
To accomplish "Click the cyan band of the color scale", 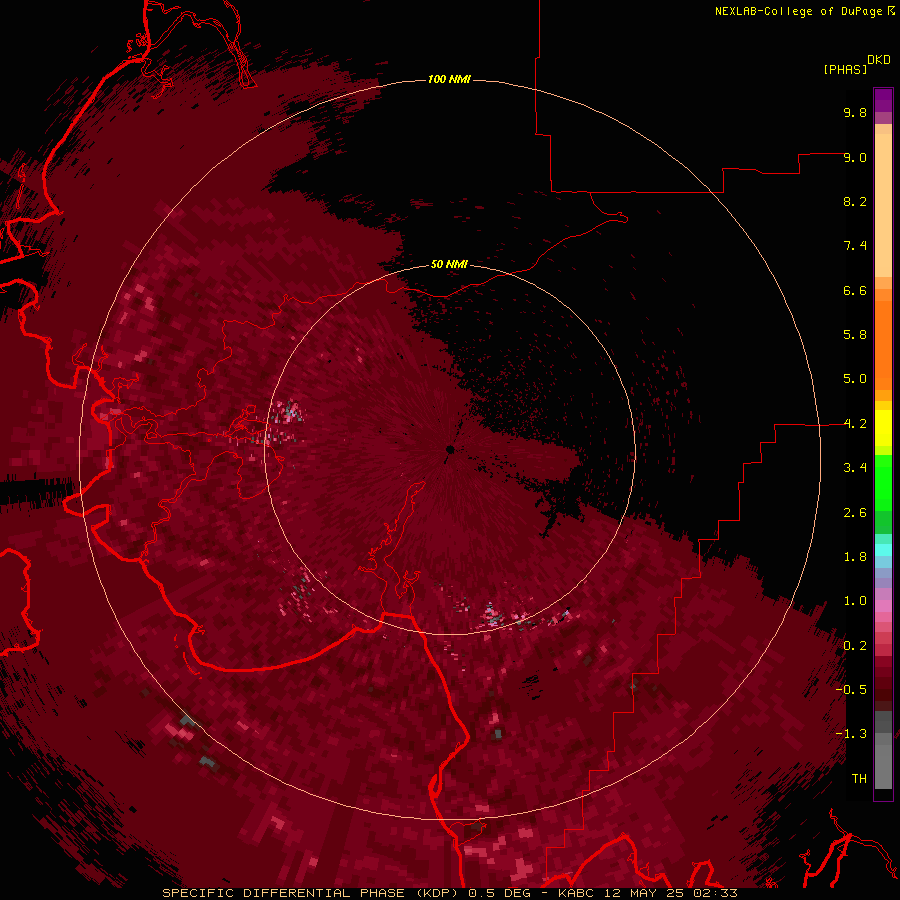I will coord(883,549).
